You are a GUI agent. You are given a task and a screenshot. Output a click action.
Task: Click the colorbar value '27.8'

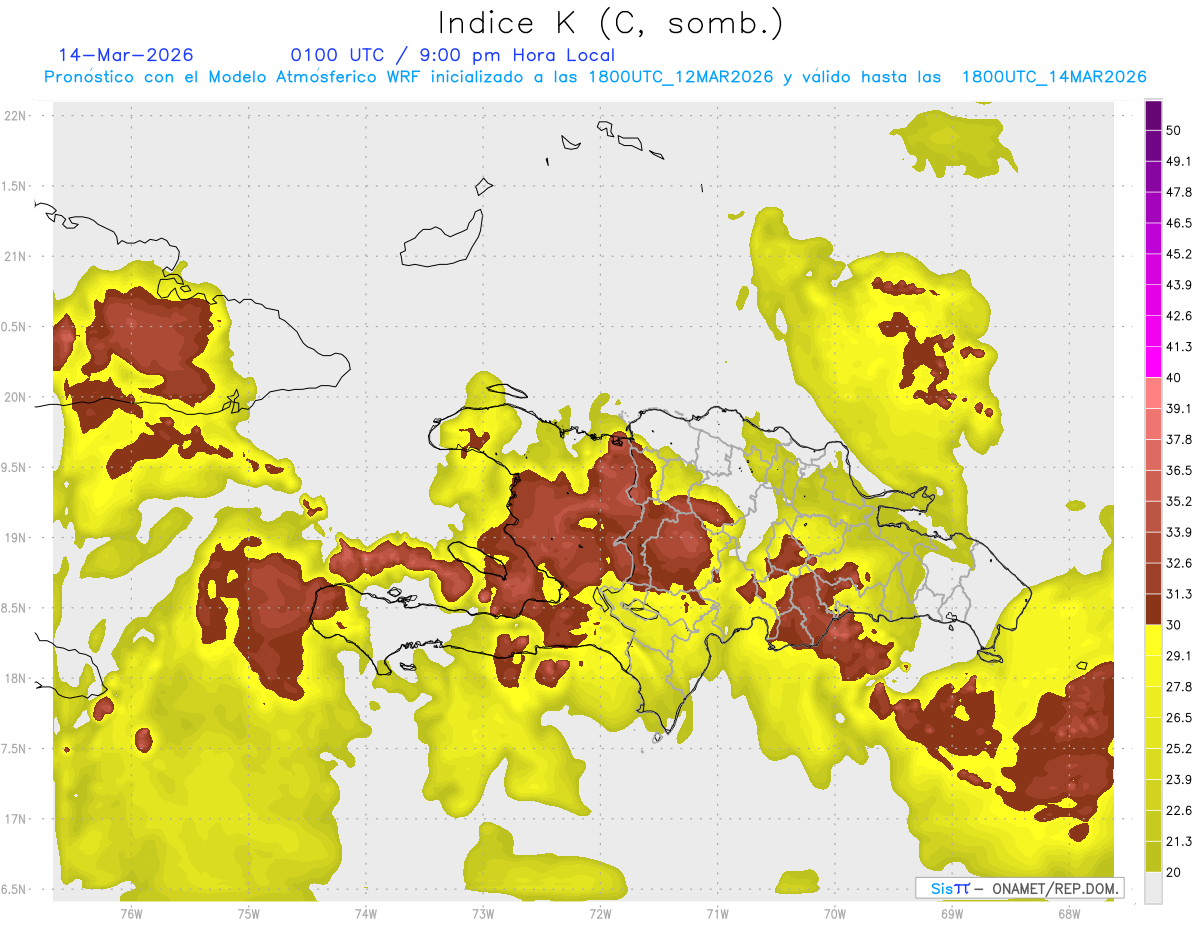[1179, 687]
